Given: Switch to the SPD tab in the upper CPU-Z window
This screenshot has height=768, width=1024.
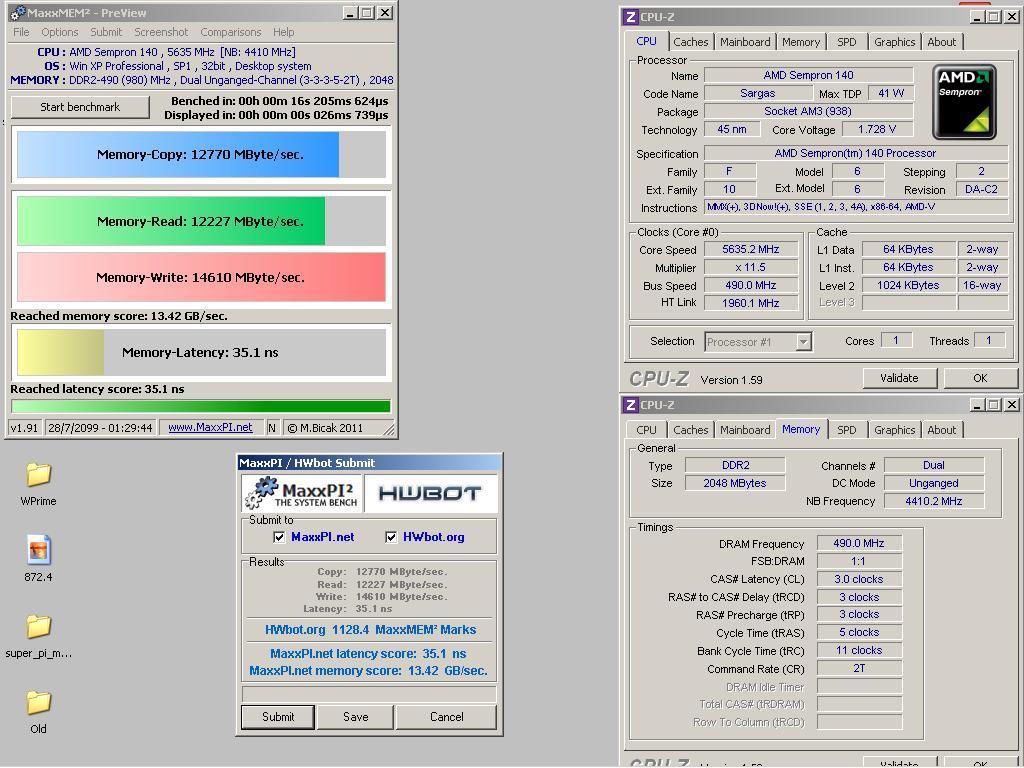Looking at the screenshot, I should (846, 42).
